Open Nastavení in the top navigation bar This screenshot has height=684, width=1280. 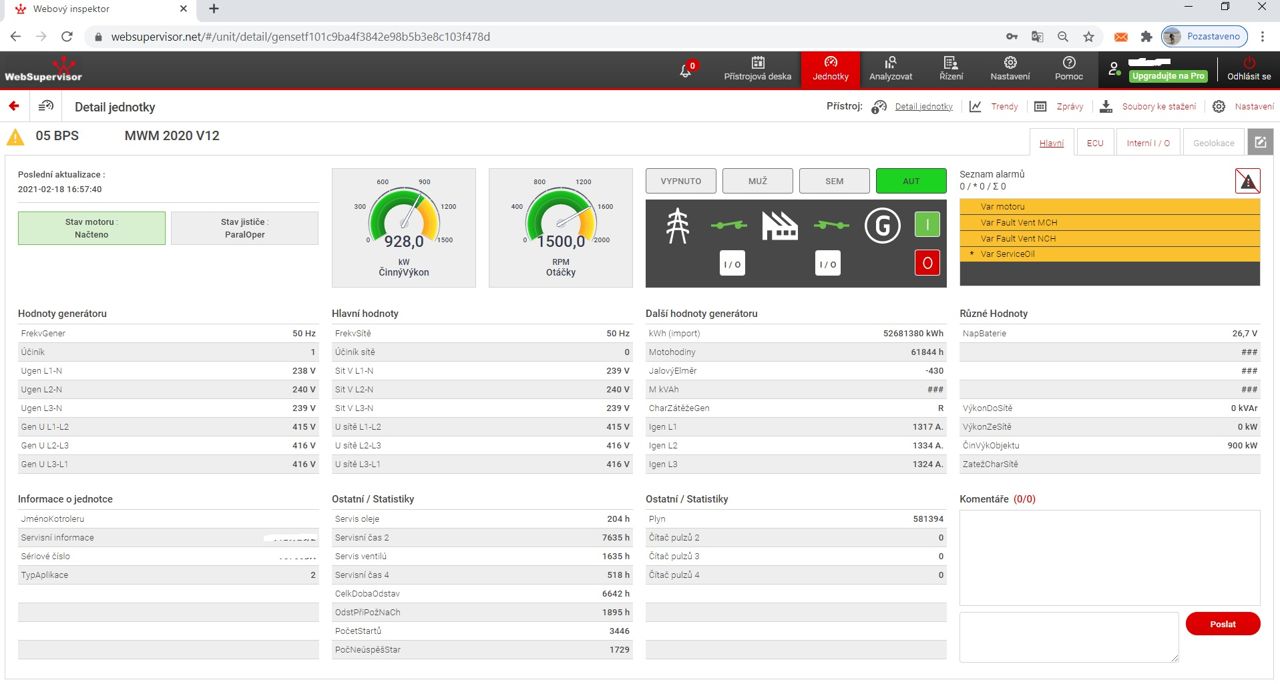coord(1010,69)
